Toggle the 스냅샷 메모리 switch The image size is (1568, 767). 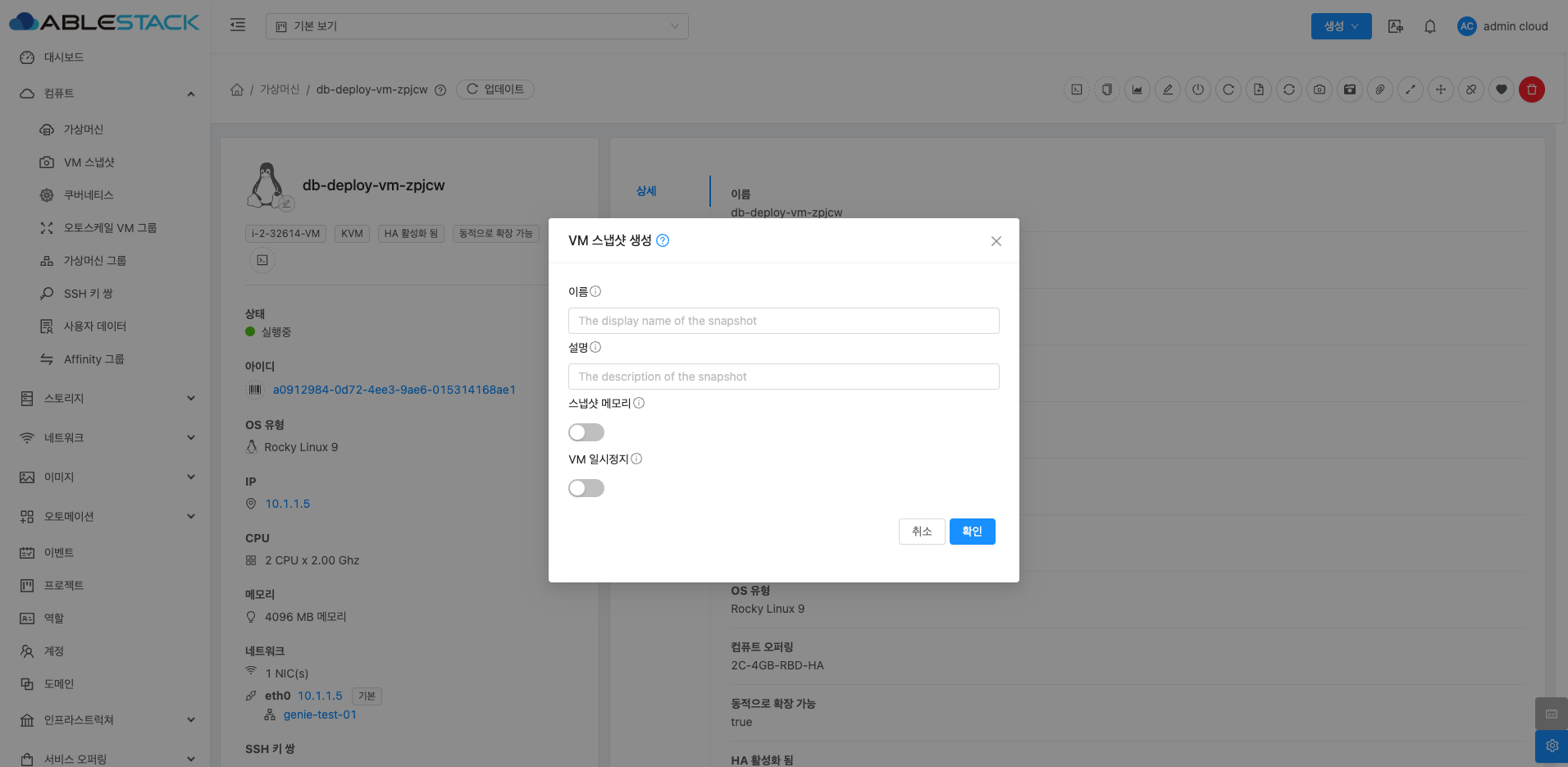pyautogui.click(x=586, y=432)
